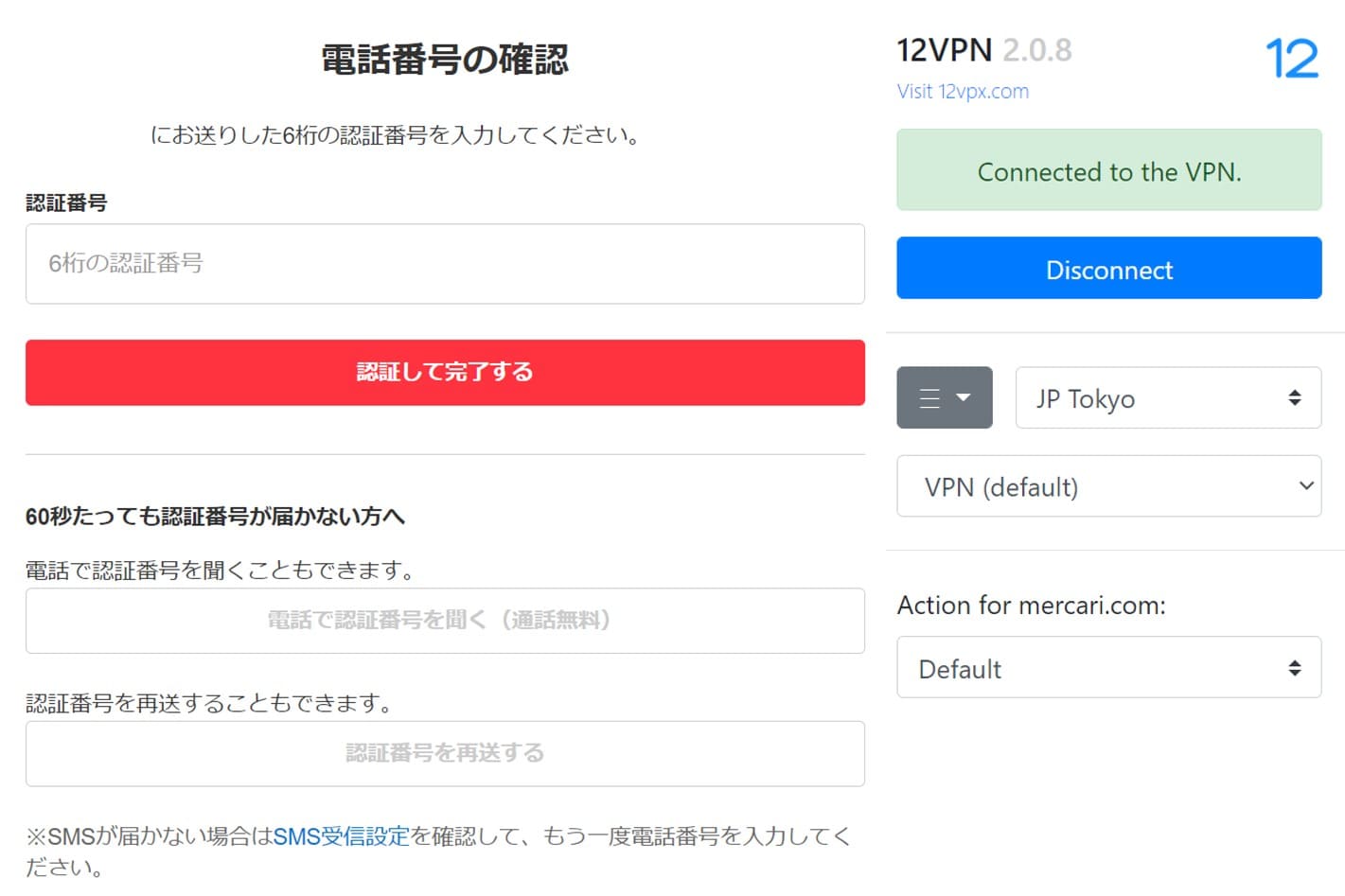Open the VPN (default) mode dropdown
This screenshot has width=1345, height=896.
click(x=1108, y=486)
